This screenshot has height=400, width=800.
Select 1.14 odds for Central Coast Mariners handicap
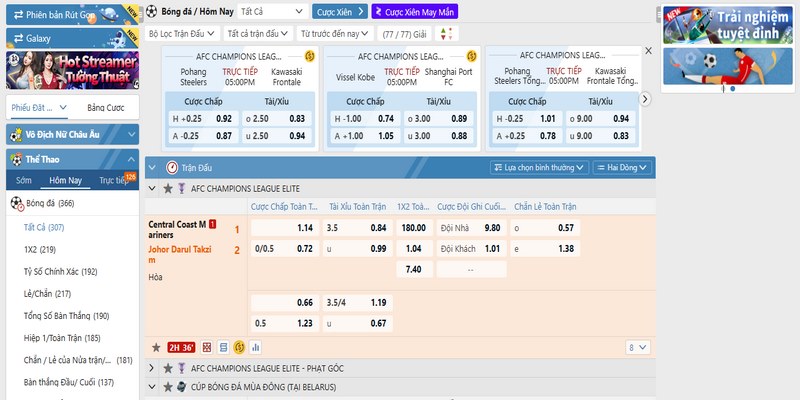point(305,228)
